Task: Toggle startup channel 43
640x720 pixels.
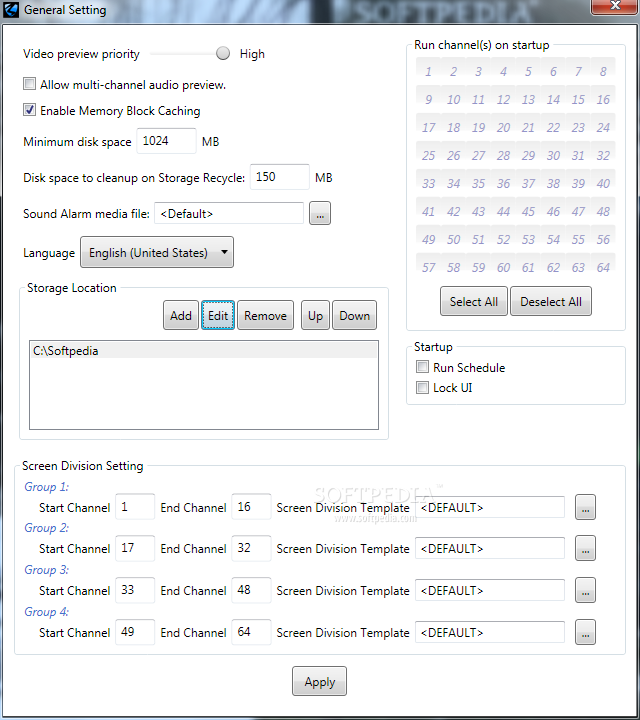Action: pyautogui.click(x=478, y=211)
